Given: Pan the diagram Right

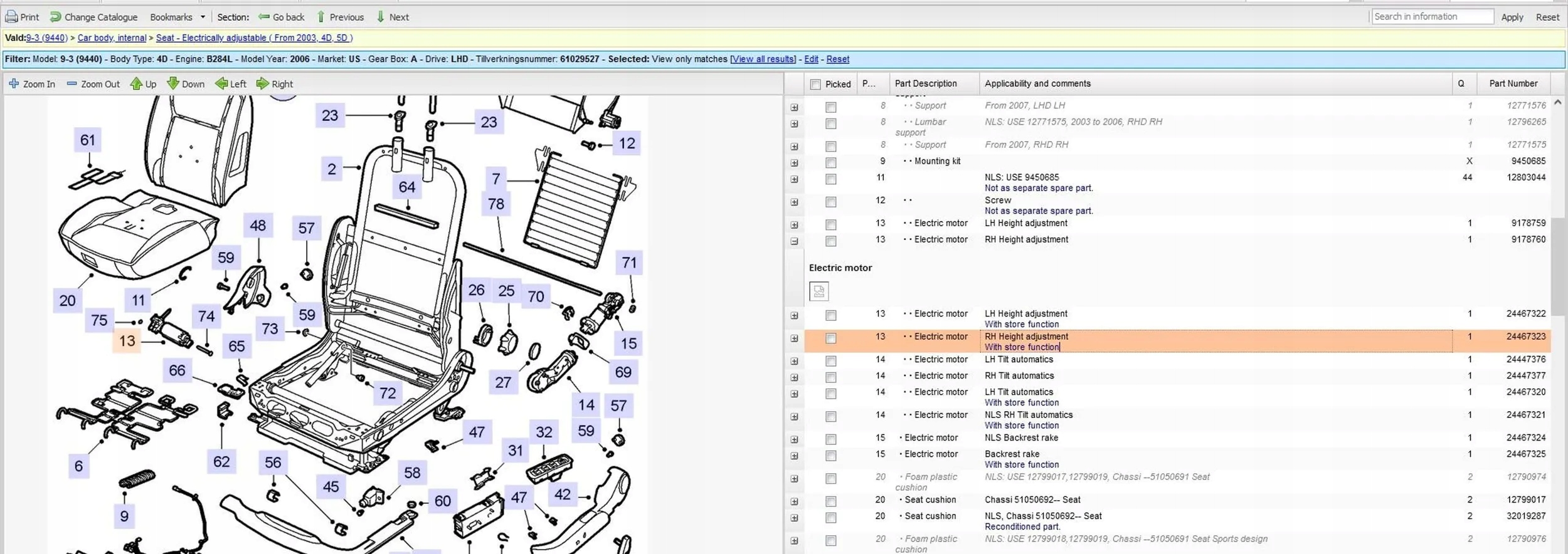Looking at the screenshot, I should point(275,84).
